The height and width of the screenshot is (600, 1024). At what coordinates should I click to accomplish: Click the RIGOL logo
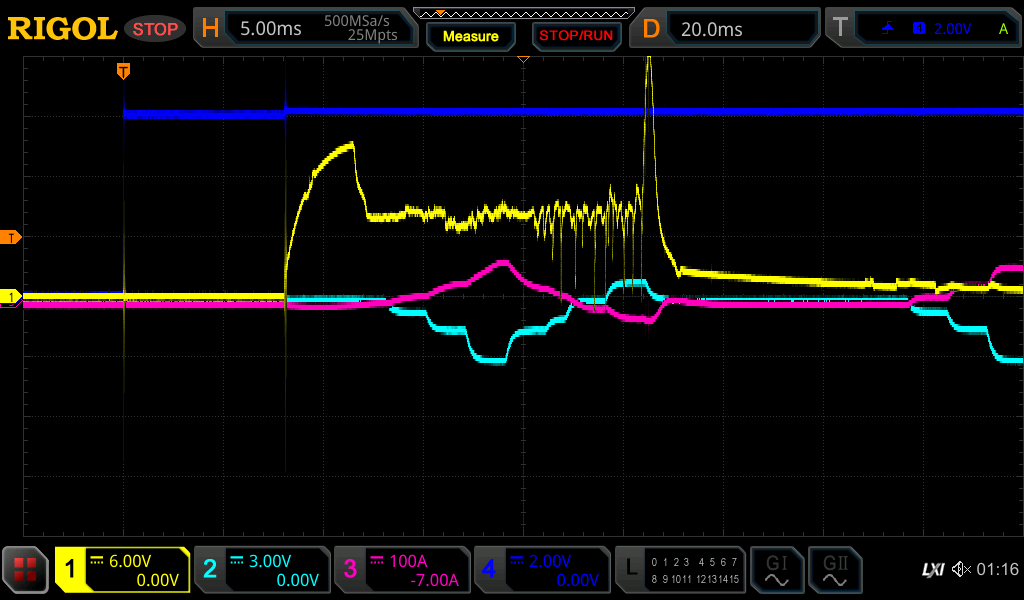62,29
